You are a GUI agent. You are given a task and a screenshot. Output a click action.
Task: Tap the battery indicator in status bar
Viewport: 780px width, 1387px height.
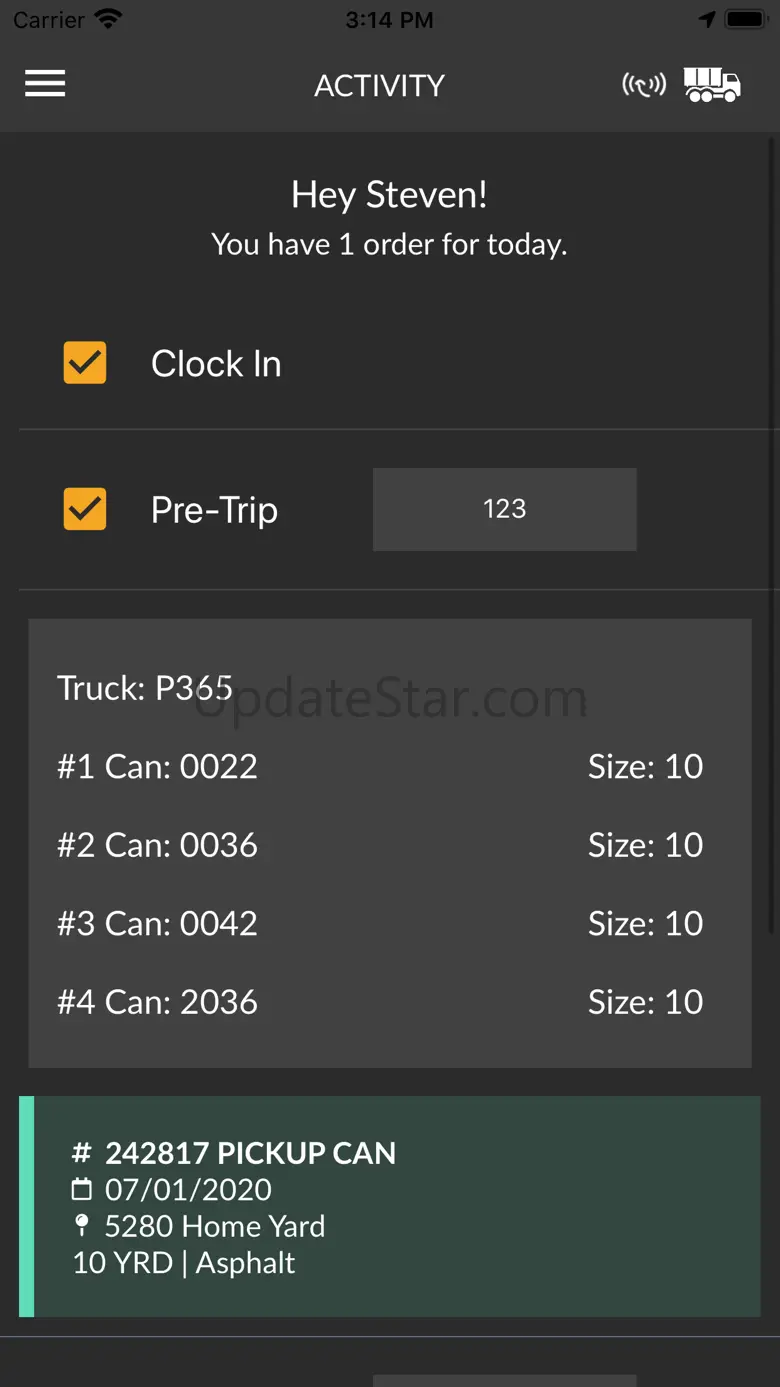746,19
